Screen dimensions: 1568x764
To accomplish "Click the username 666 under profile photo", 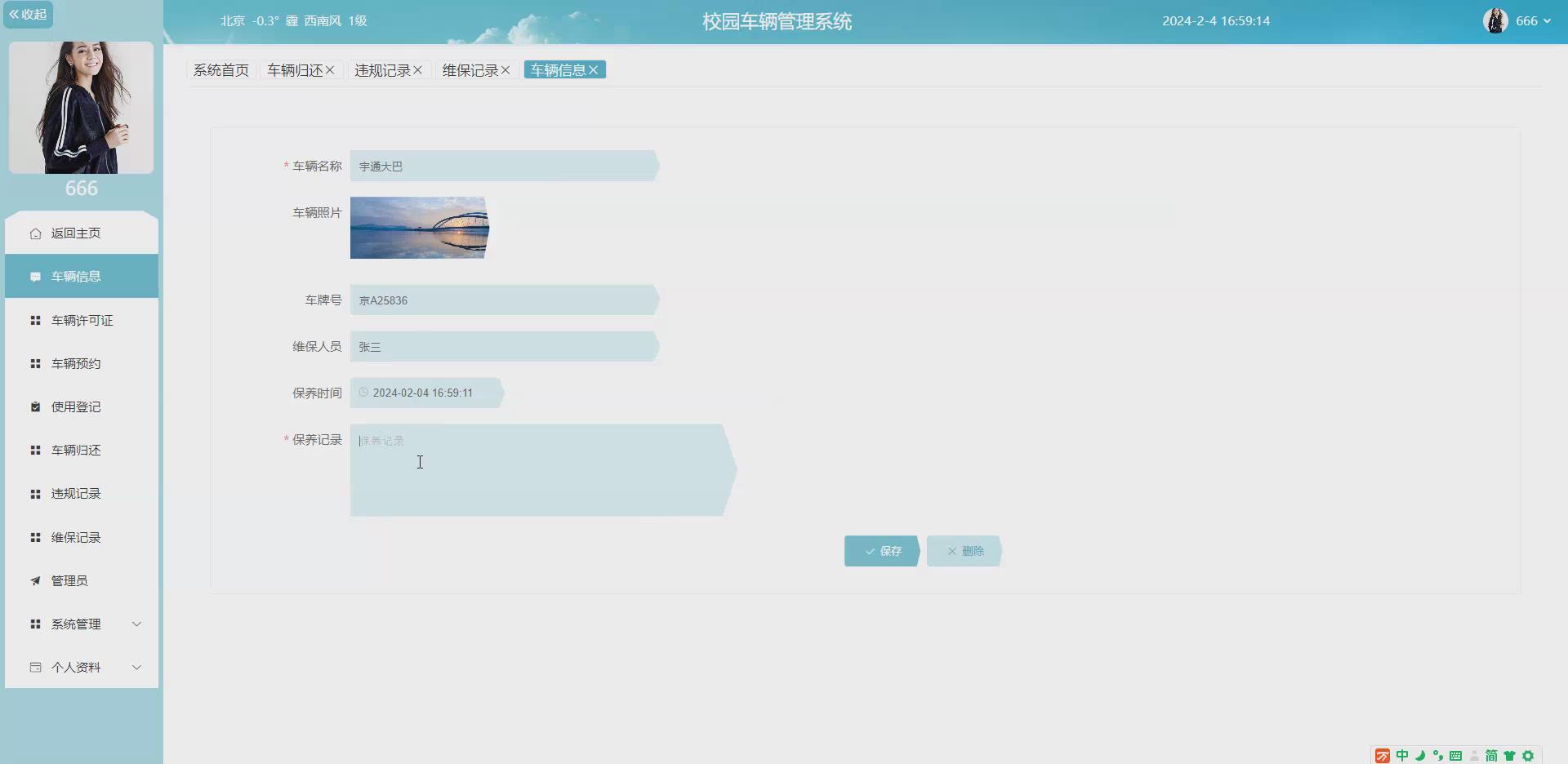I will pyautogui.click(x=81, y=189).
